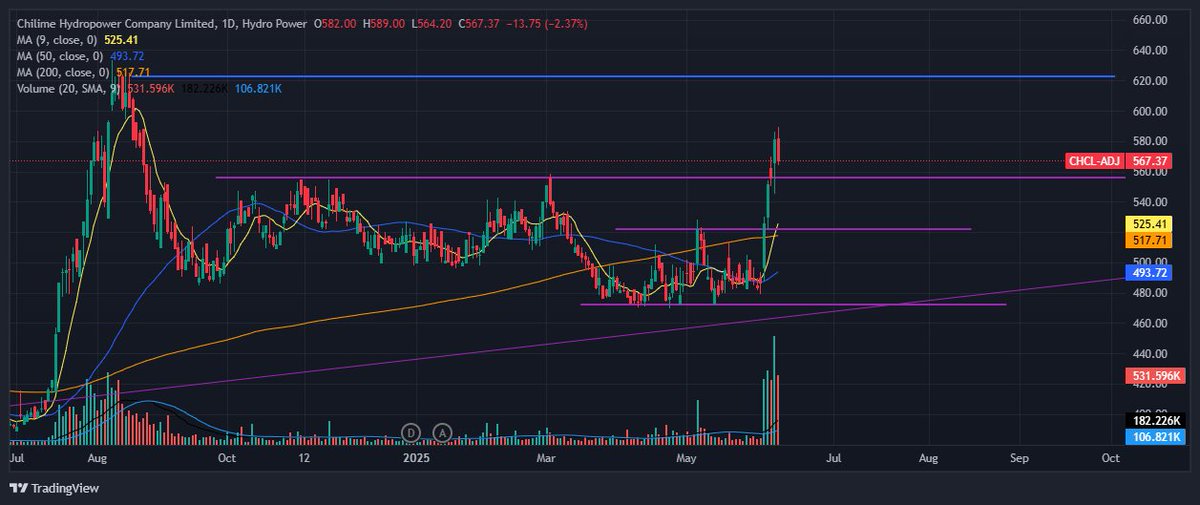Select the purple horizontal line near 472

[x=793, y=304]
